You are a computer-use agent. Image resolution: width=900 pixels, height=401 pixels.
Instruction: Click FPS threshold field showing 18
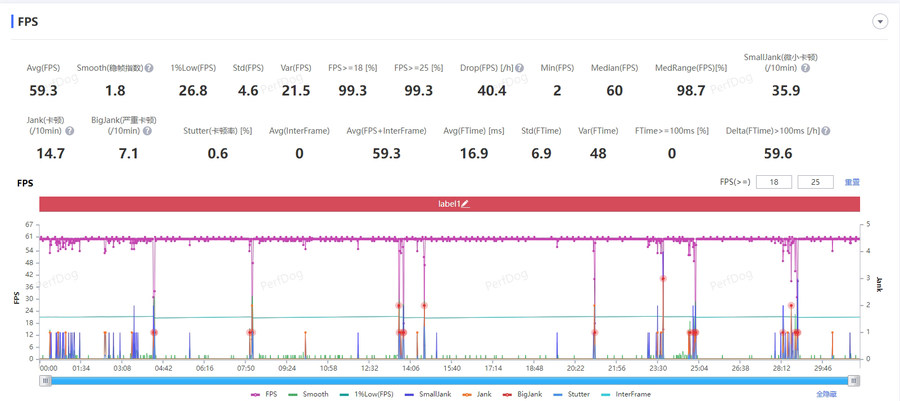pyautogui.click(x=774, y=182)
